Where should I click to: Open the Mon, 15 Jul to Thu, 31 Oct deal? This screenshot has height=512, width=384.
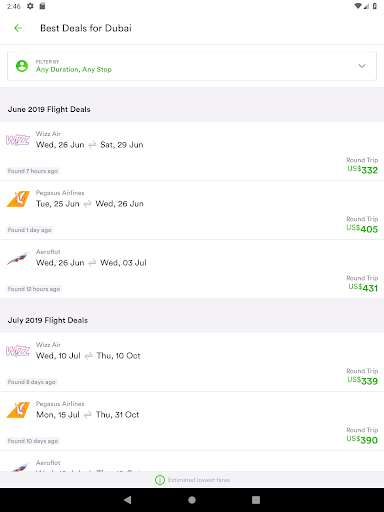coord(192,421)
